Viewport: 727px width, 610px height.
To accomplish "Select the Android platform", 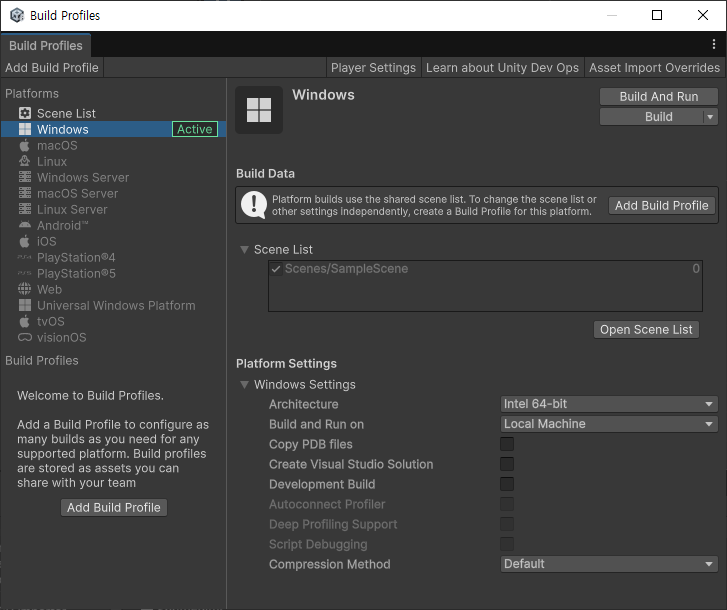I will pyautogui.click(x=113, y=225).
